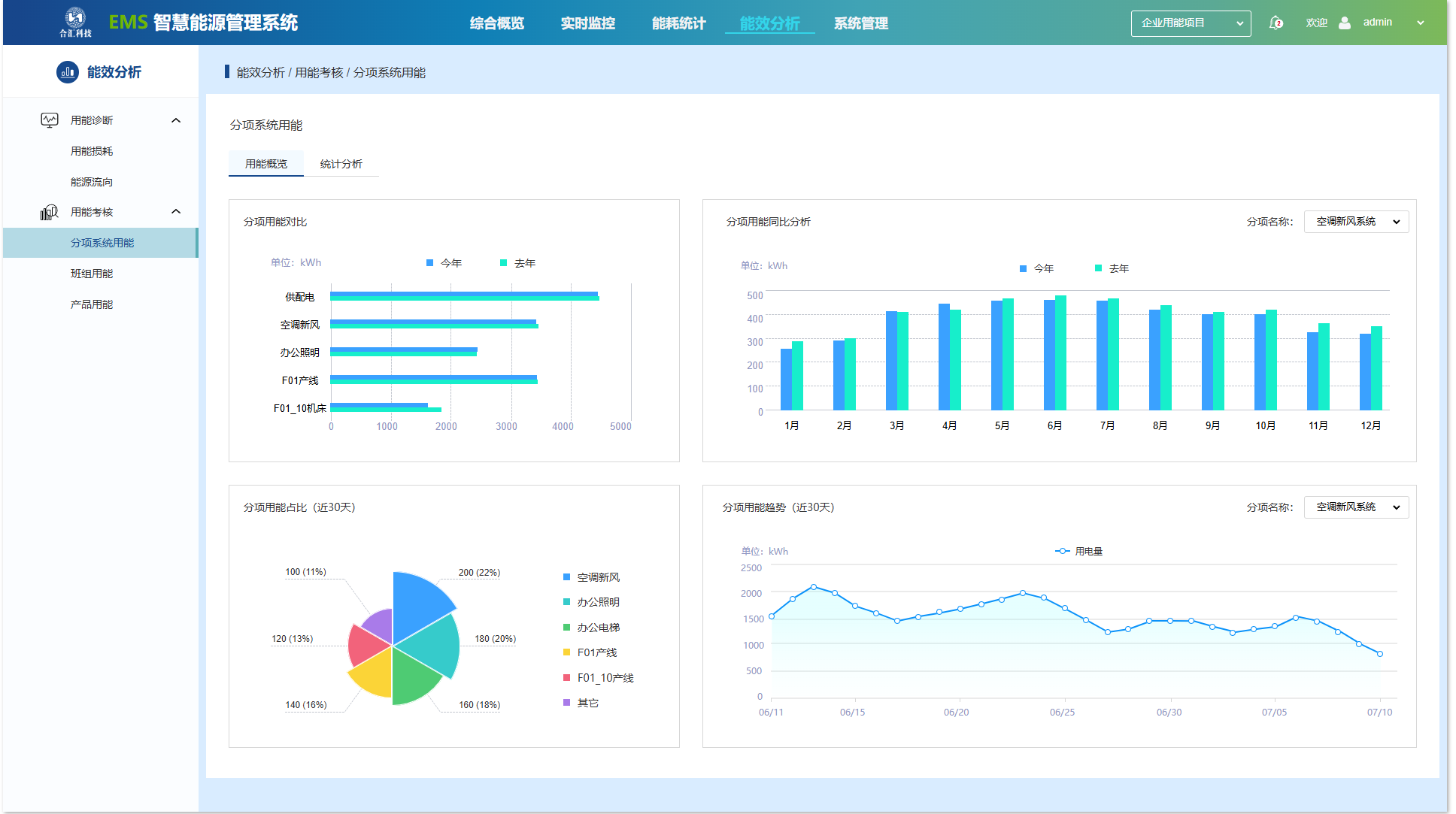The image size is (1456, 814).
Task: Open 分项名称 dropdown in 同比分析 panel
Action: (x=1355, y=222)
